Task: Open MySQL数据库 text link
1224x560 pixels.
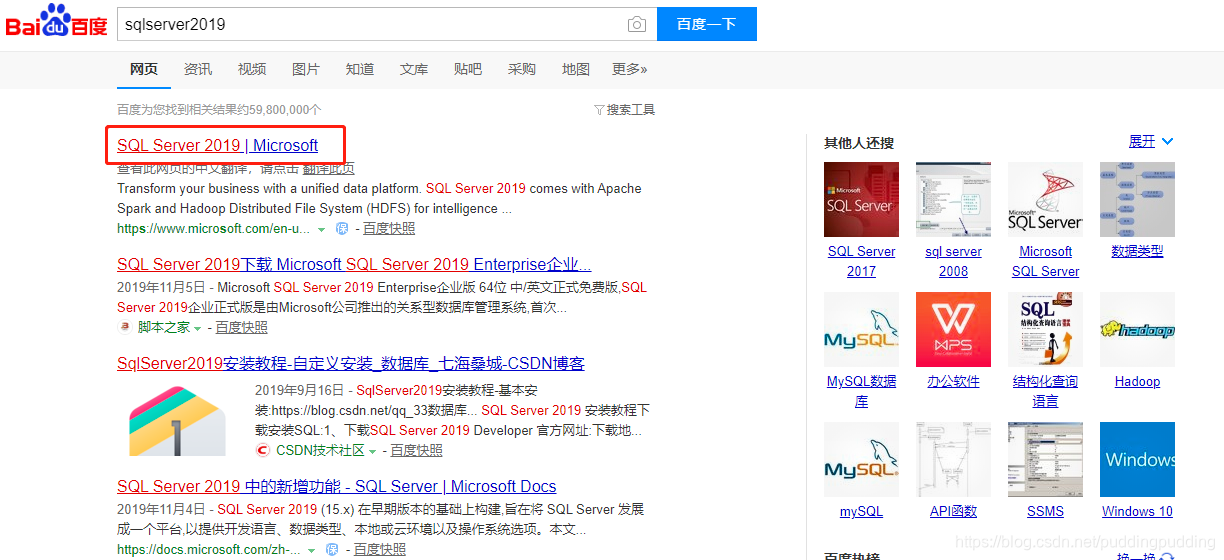Action: [x=861, y=391]
